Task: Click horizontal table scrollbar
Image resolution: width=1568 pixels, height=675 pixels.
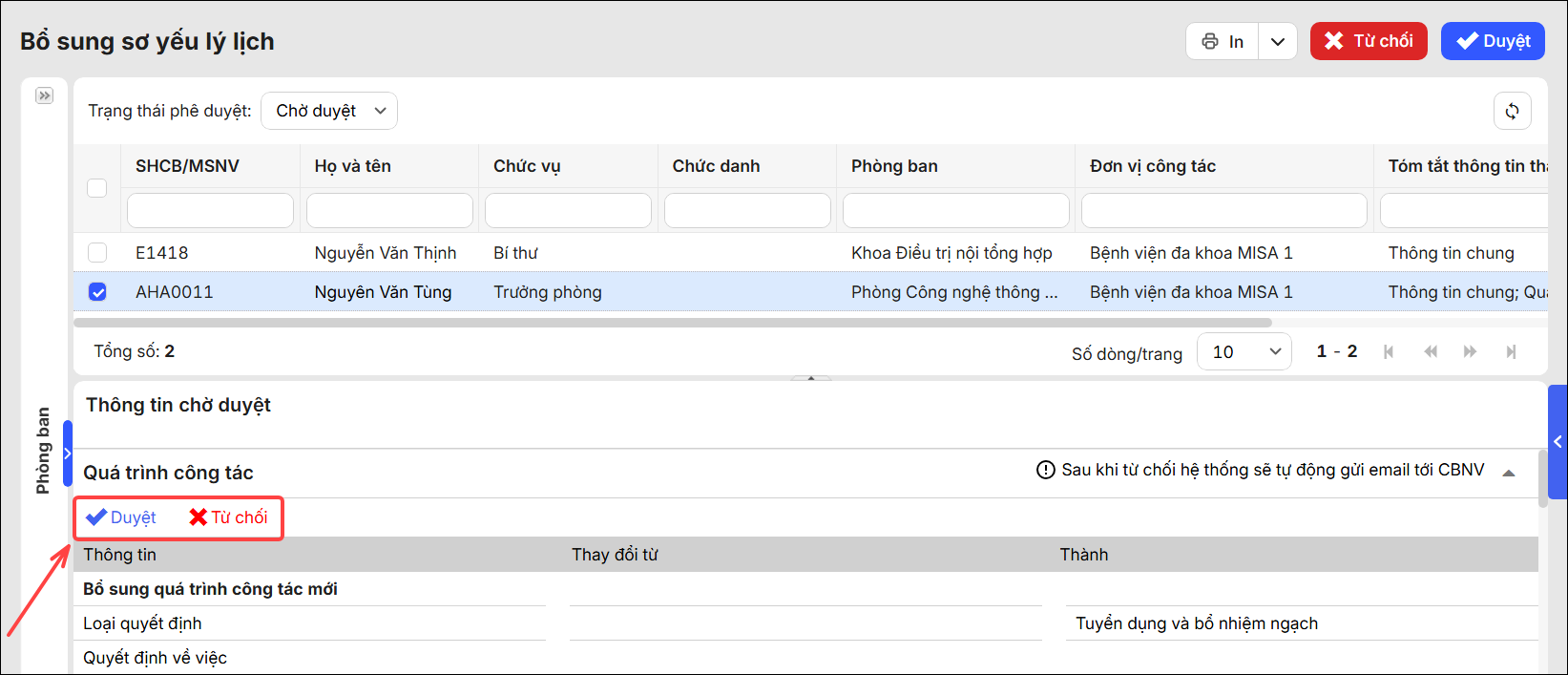Action: (x=673, y=323)
